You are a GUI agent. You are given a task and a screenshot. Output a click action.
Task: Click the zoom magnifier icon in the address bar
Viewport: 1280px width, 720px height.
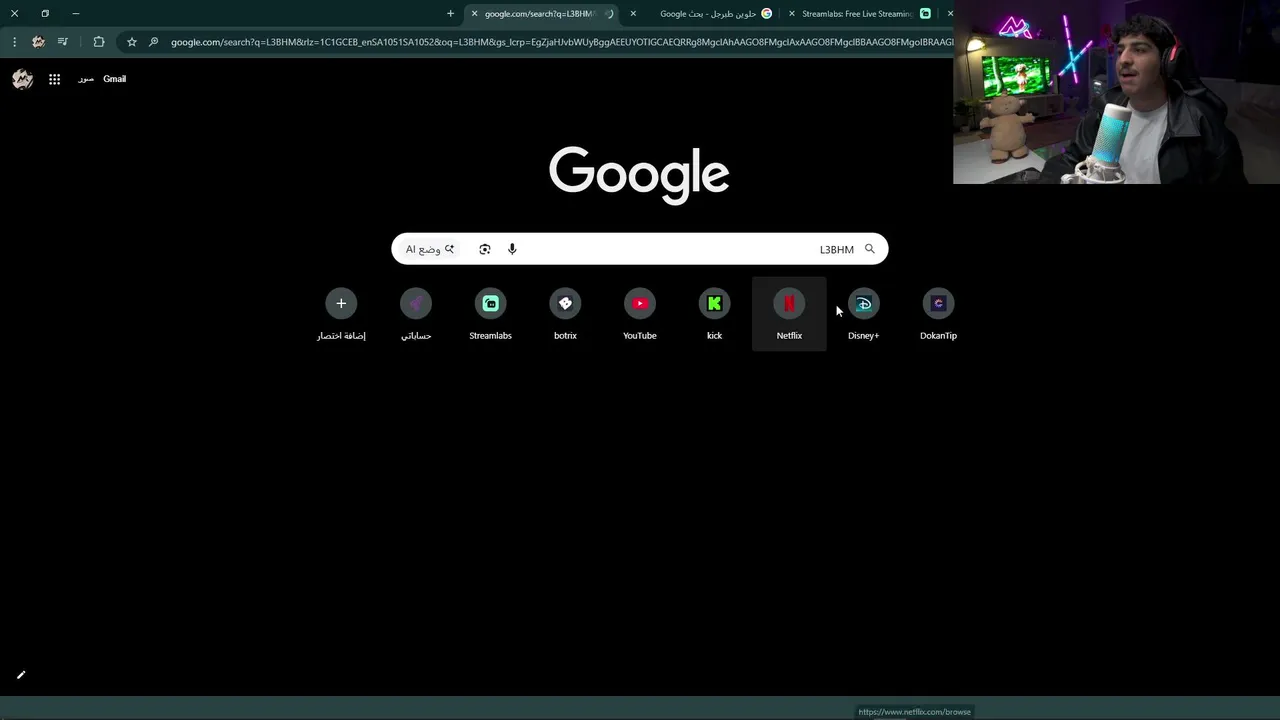click(x=153, y=42)
